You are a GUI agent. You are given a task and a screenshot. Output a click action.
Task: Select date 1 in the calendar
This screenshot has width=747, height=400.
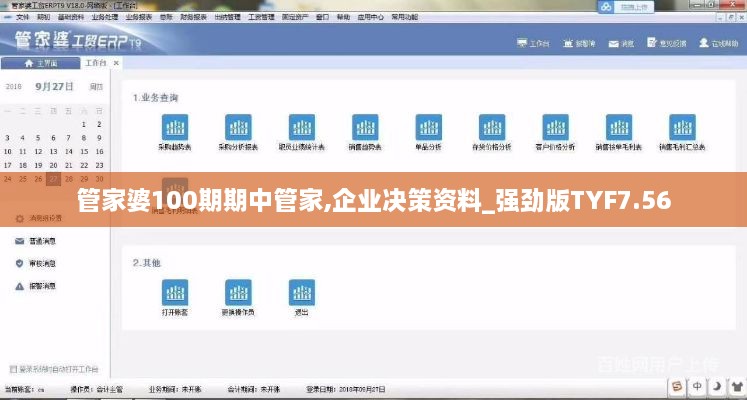84,124
